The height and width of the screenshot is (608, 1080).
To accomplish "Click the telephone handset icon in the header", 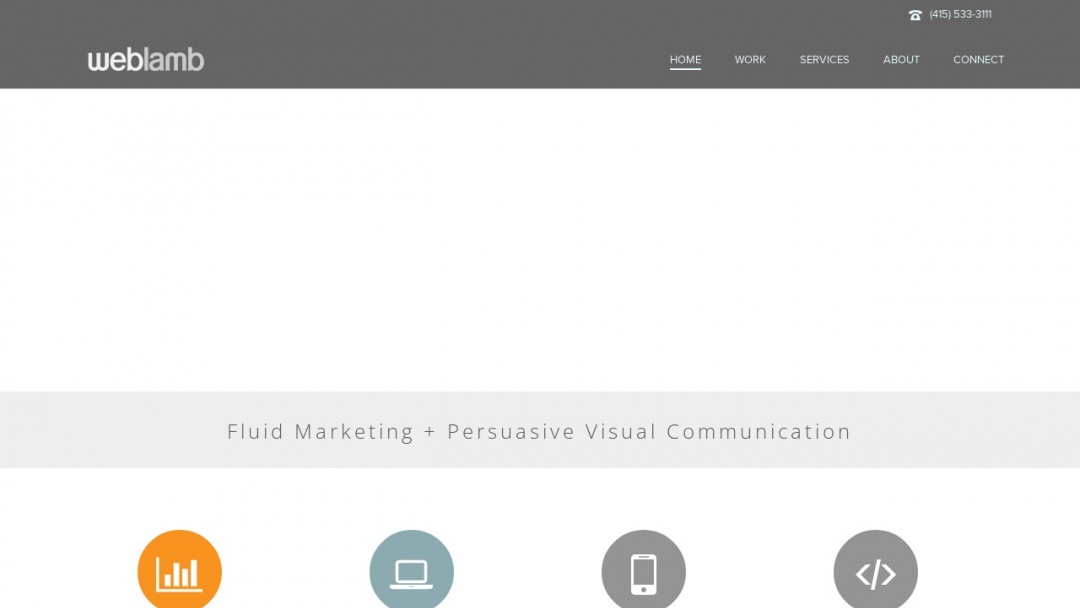I will [x=915, y=14].
